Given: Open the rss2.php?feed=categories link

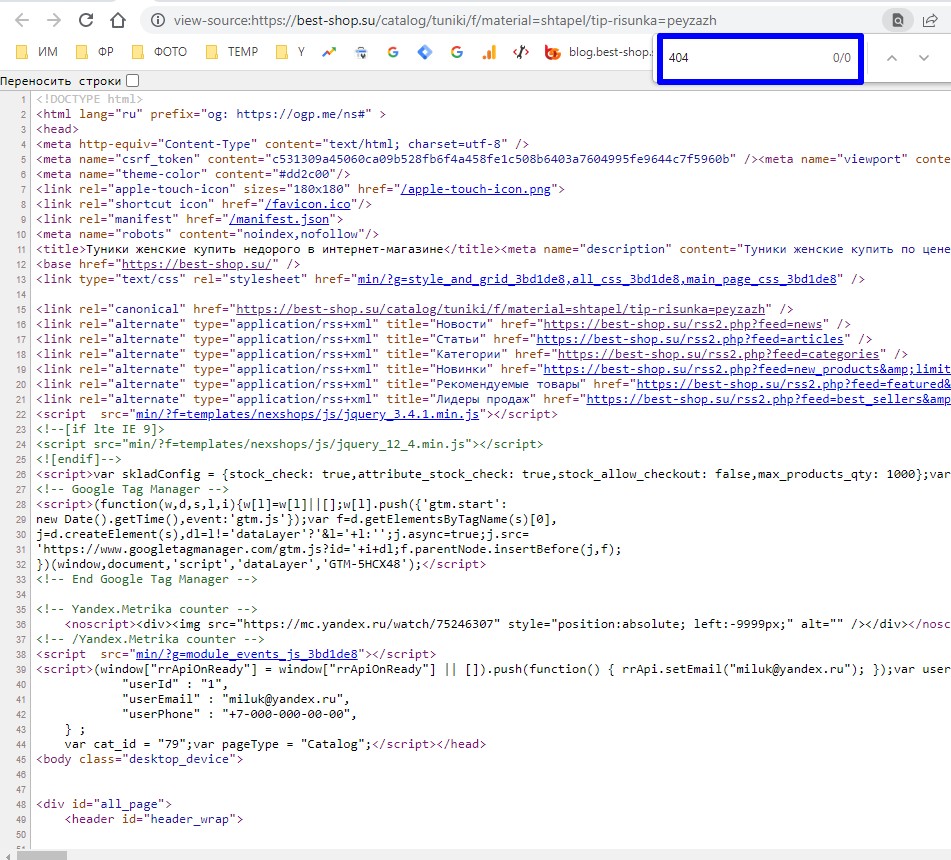Looking at the screenshot, I should tap(718, 354).
